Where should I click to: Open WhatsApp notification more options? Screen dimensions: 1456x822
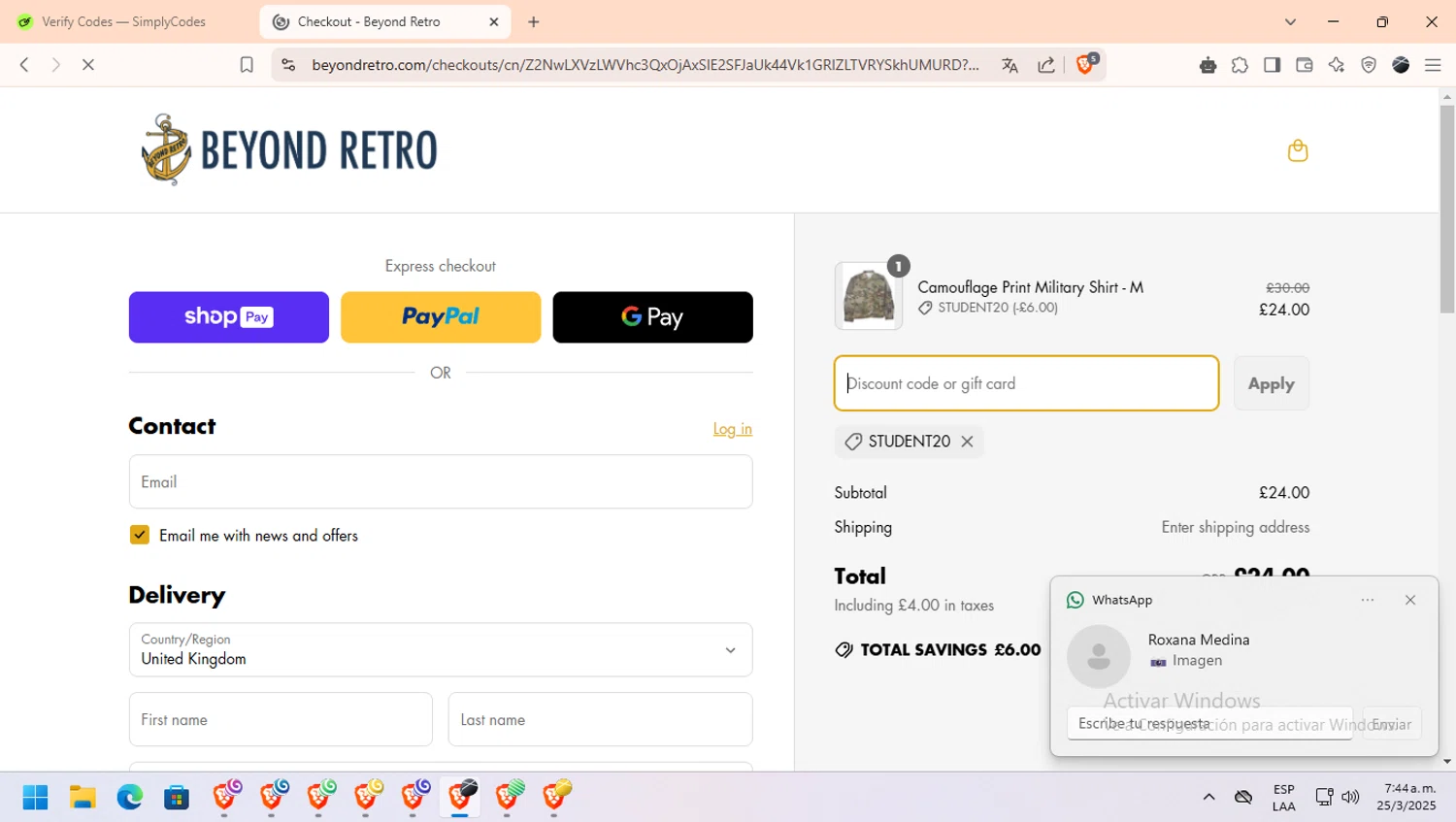(1368, 600)
